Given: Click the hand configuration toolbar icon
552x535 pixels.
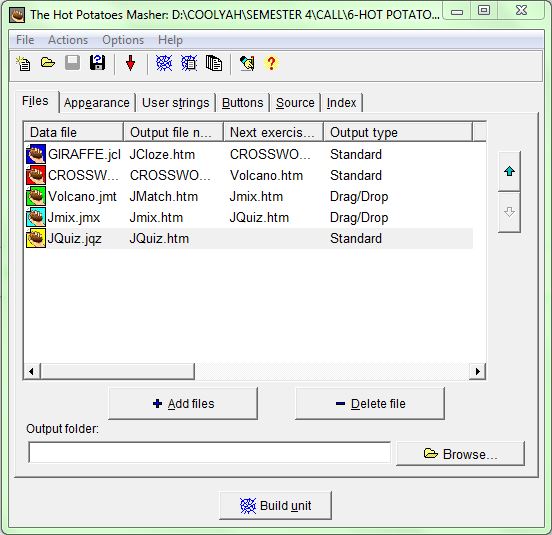Looking at the screenshot, I should (x=247, y=63).
